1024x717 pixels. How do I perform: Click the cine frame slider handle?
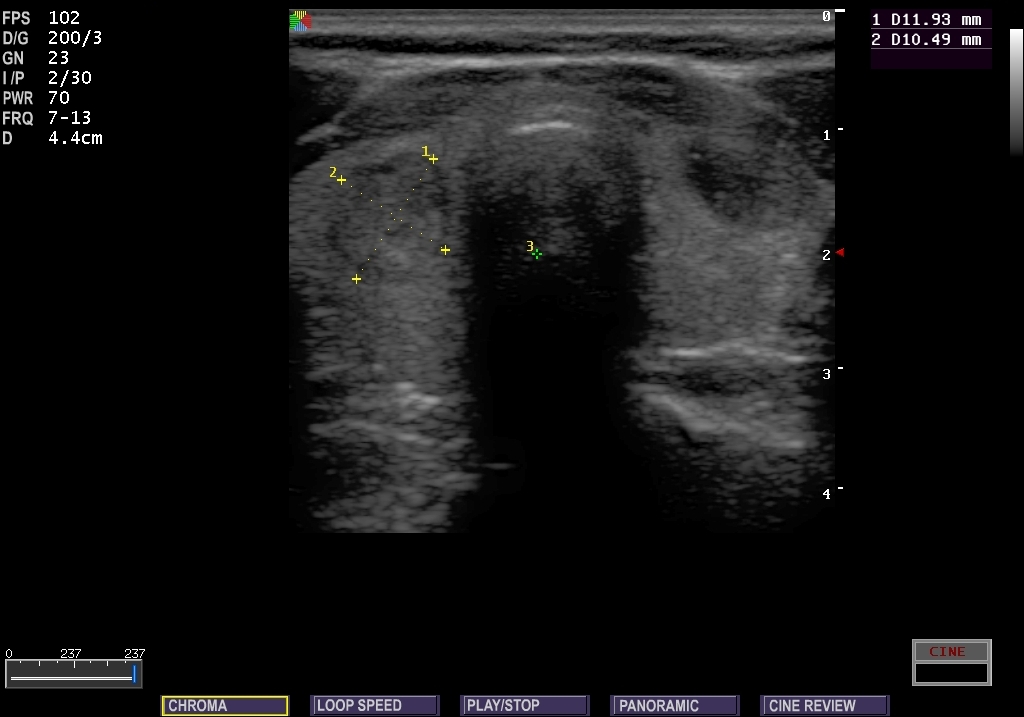pyautogui.click(x=134, y=675)
